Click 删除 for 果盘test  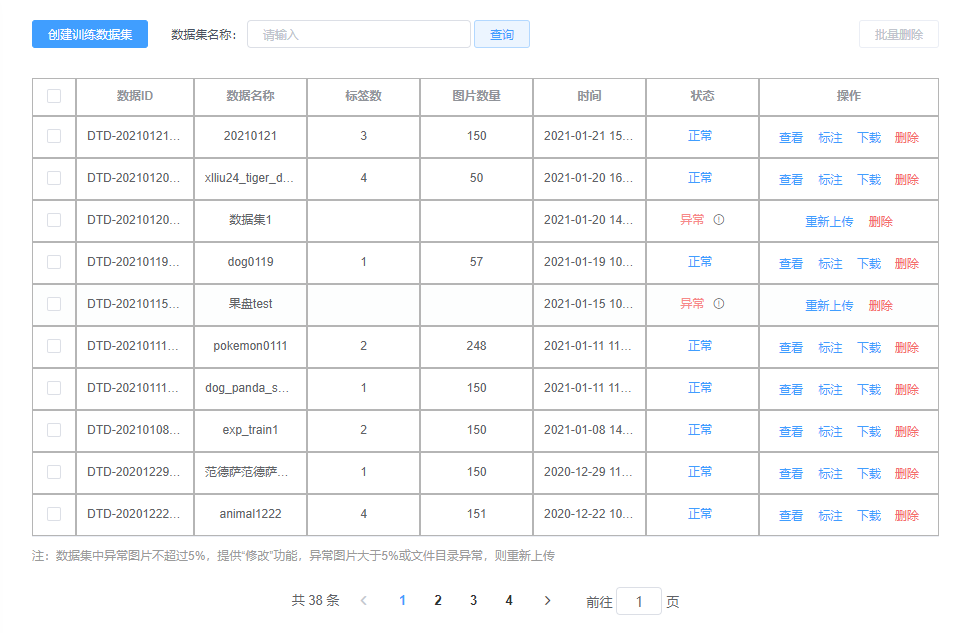(x=881, y=306)
